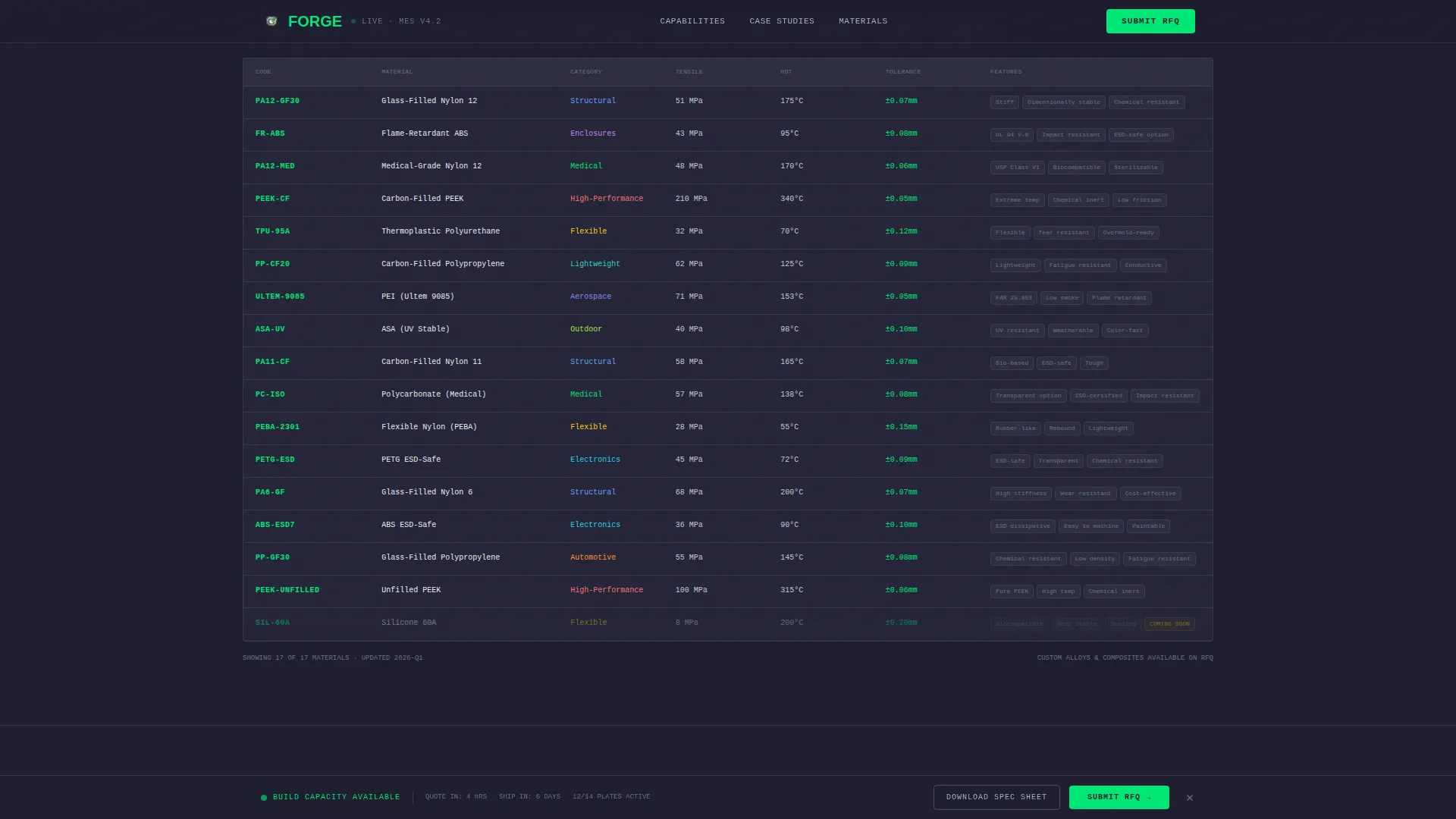Sort by the Tensile column header
This screenshot has height=819, width=1456.
coord(689,72)
